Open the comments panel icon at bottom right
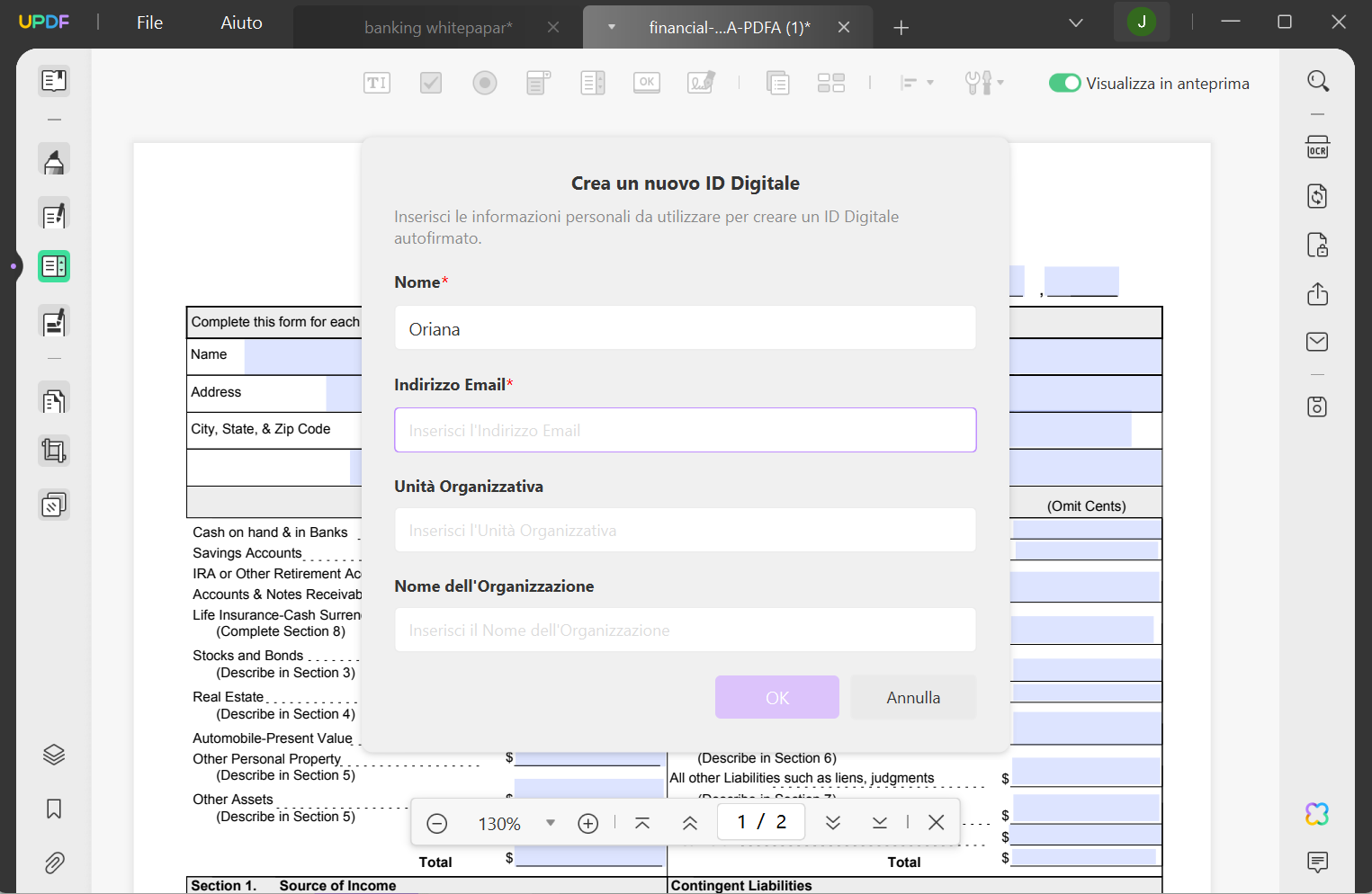 click(1318, 863)
